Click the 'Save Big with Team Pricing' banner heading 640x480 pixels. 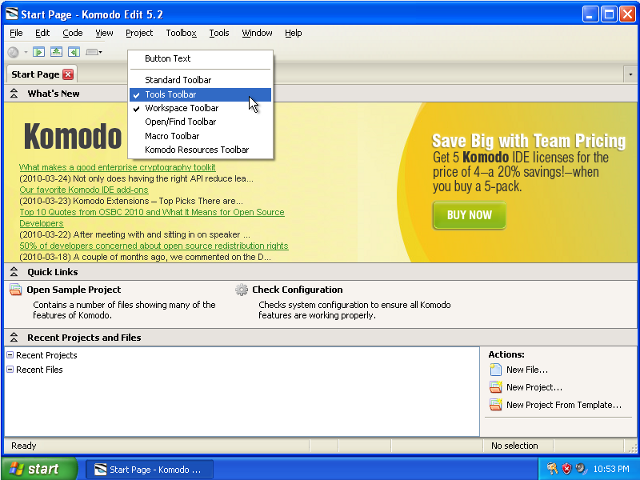pos(529,141)
